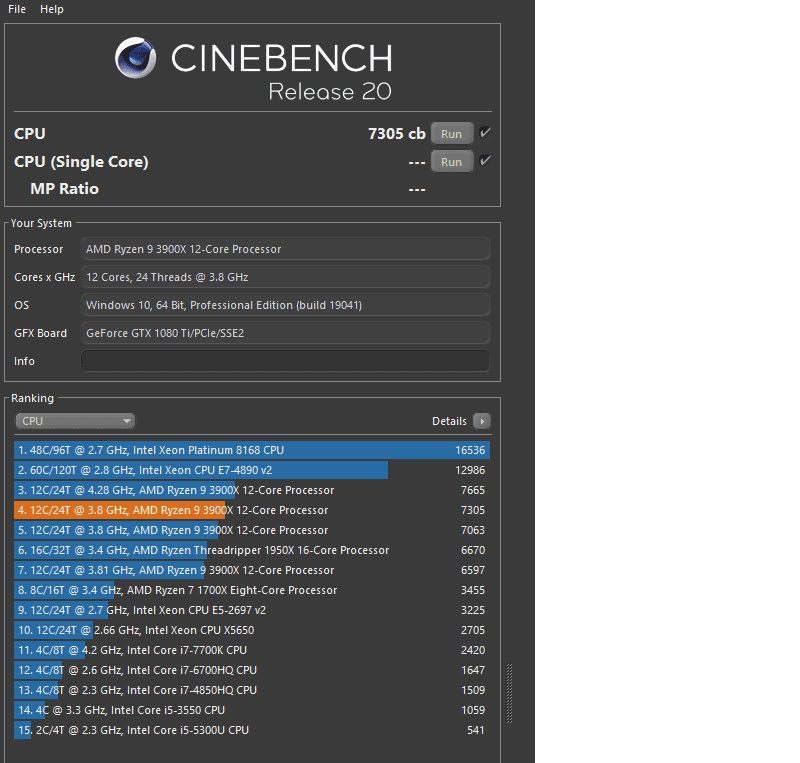800x763 pixels.
Task: Click the GFX Board field GeForce GTX 1080 Ti
Action: pyautogui.click(x=285, y=333)
